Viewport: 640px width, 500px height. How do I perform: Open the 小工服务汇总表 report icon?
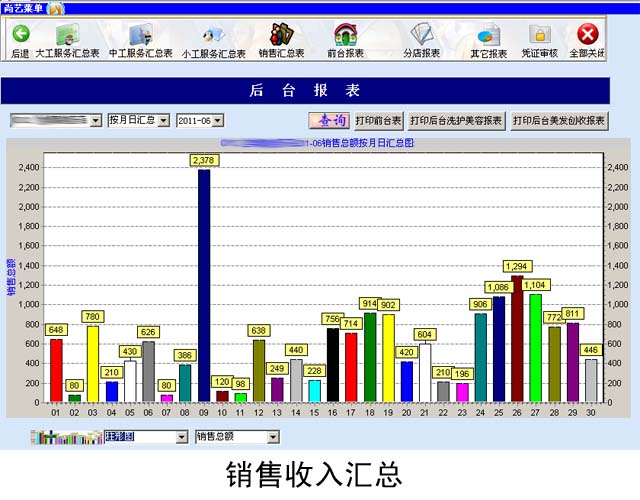[213, 37]
